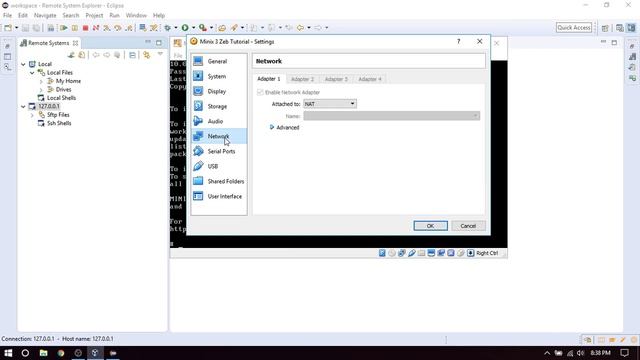Show hidden system tray icons chevron
The image size is (640, 360).
(547, 353)
